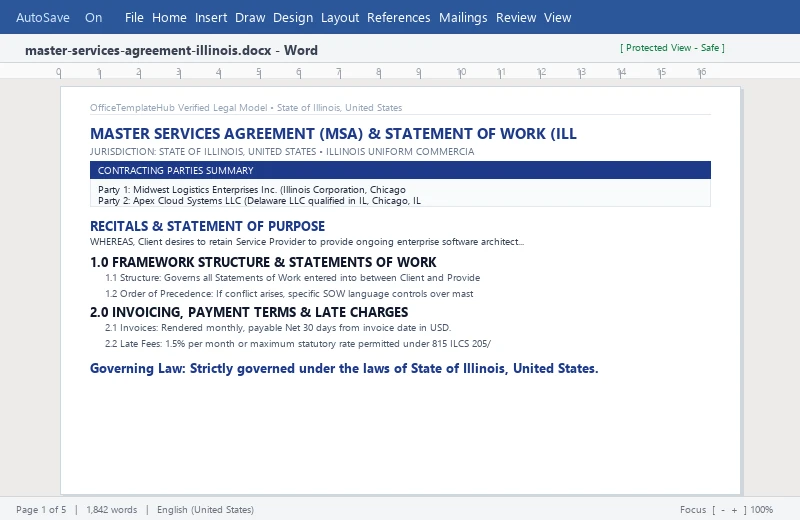Screen dimensions: 800x520
Task: Click the ruler at mark 1
Action: 99,72
